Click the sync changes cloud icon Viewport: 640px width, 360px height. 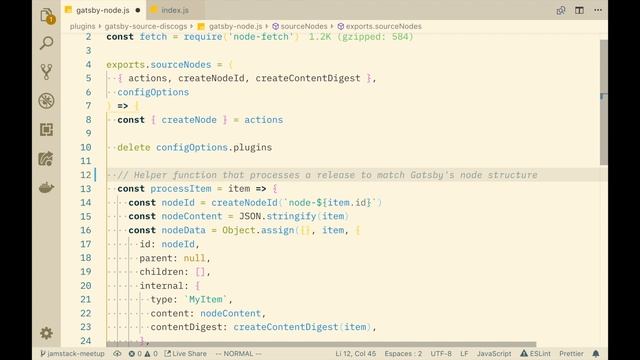pyautogui.click(x=117, y=353)
